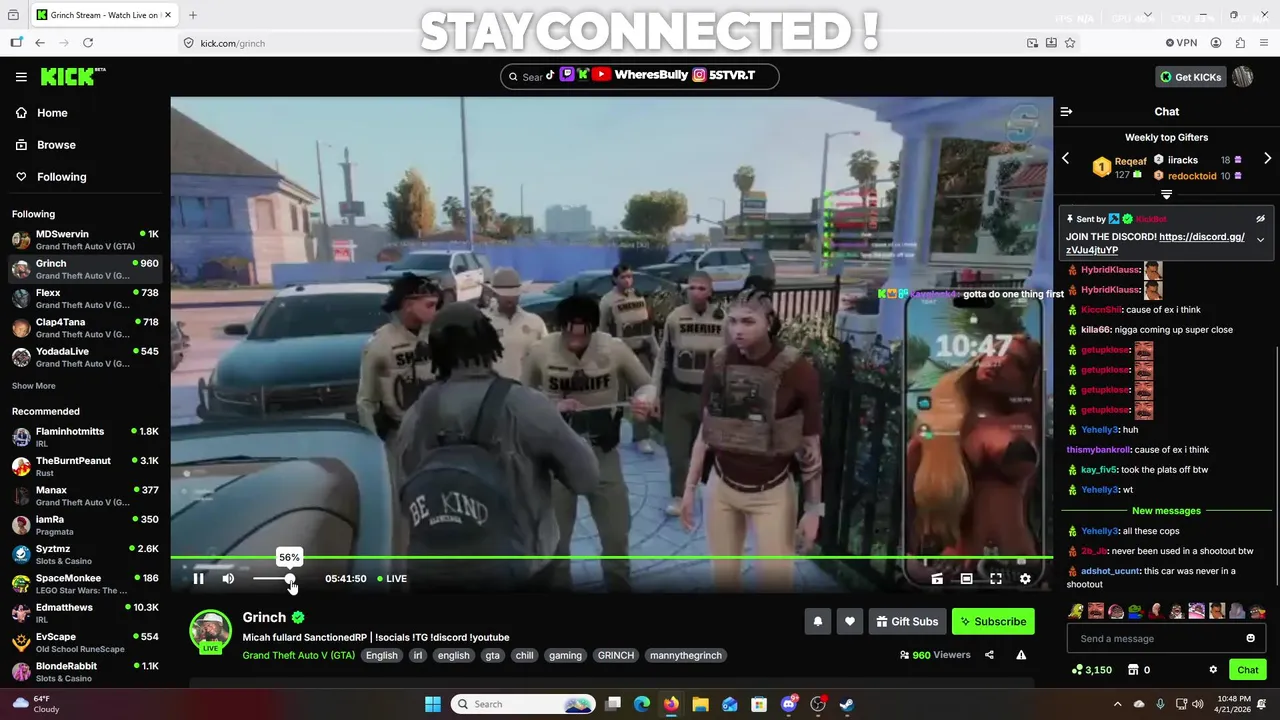Jump to LIVE indicator in player
1280x720 pixels.
pos(392,578)
